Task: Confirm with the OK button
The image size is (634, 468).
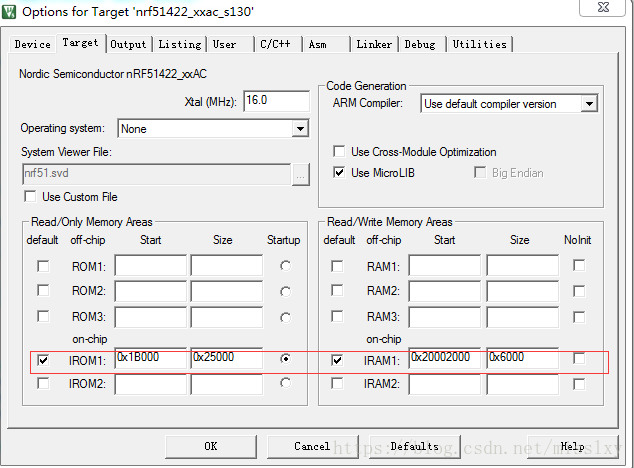Action: pyautogui.click(x=211, y=447)
